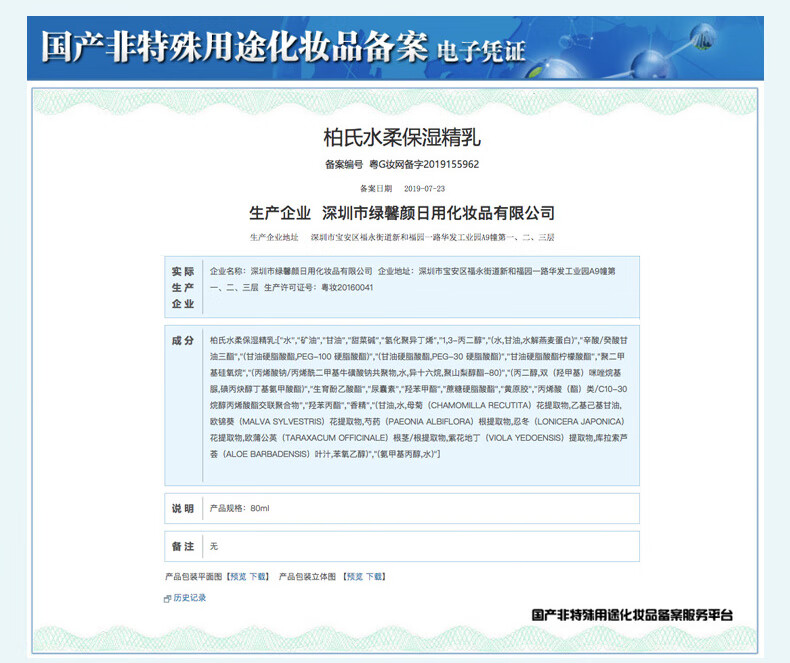Image resolution: width=790 pixels, height=663 pixels.
Task: Download the 产品包装平面图 file
Action: (259, 577)
